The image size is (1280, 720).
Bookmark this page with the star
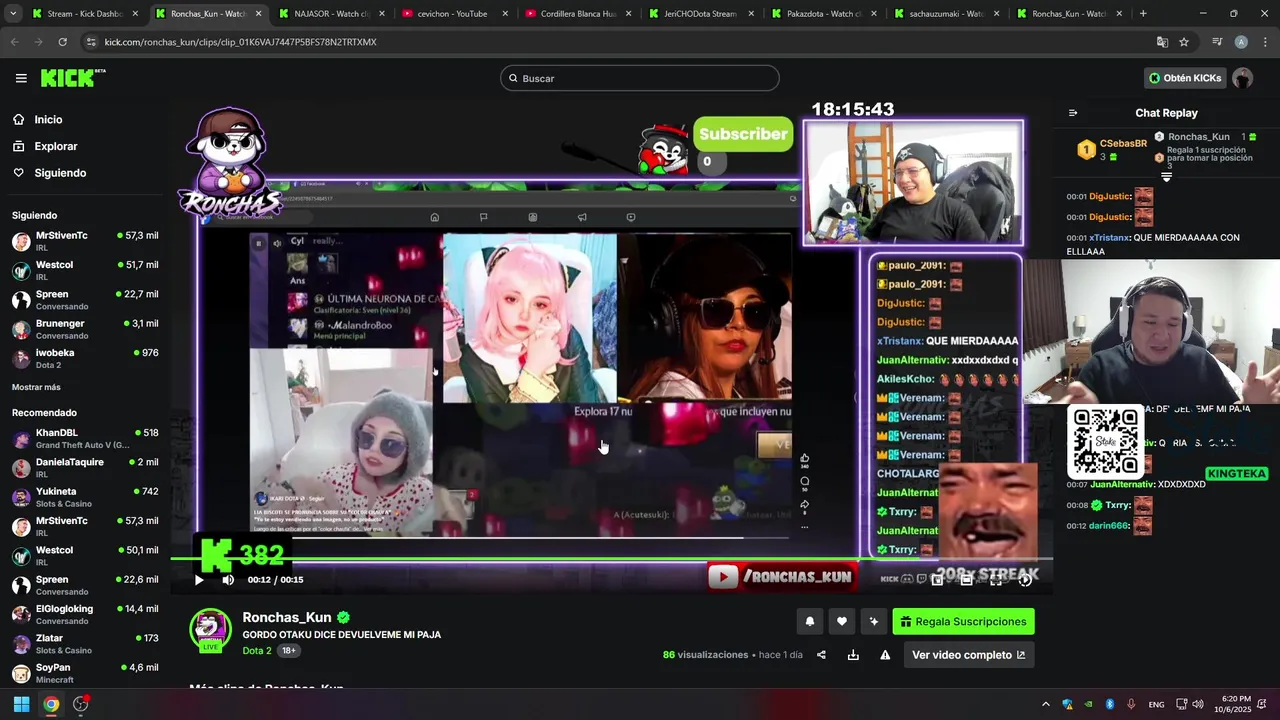click(1184, 42)
